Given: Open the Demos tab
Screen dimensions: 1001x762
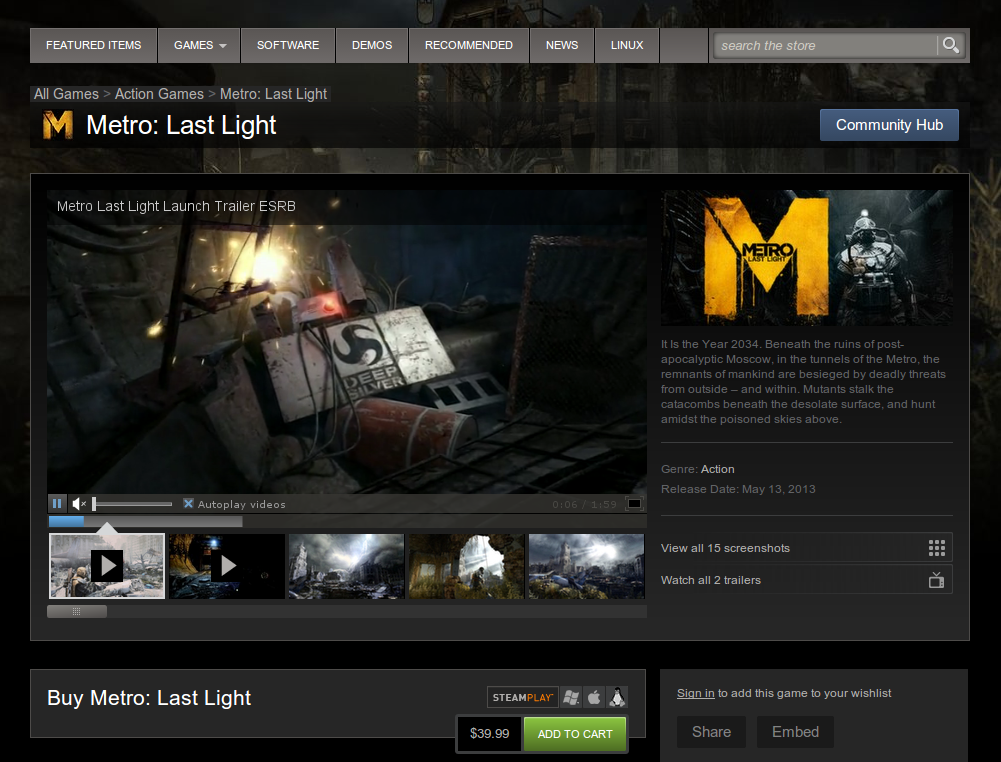Looking at the screenshot, I should [372, 45].
